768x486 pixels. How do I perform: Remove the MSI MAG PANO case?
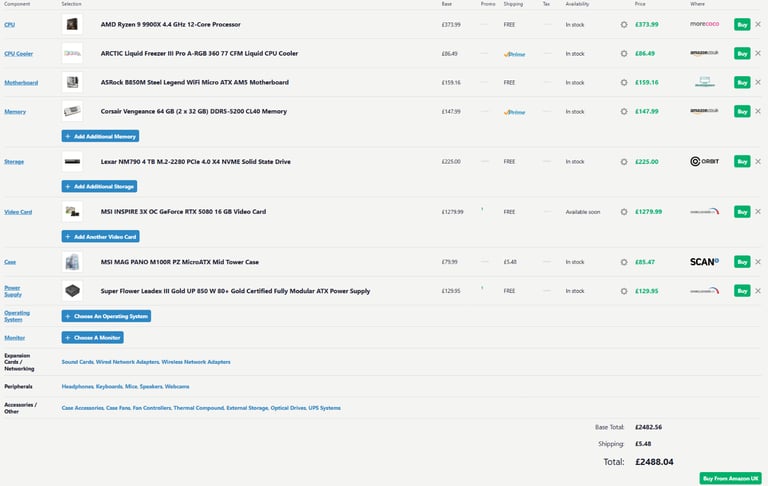pyautogui.click(x=758, y=262)
